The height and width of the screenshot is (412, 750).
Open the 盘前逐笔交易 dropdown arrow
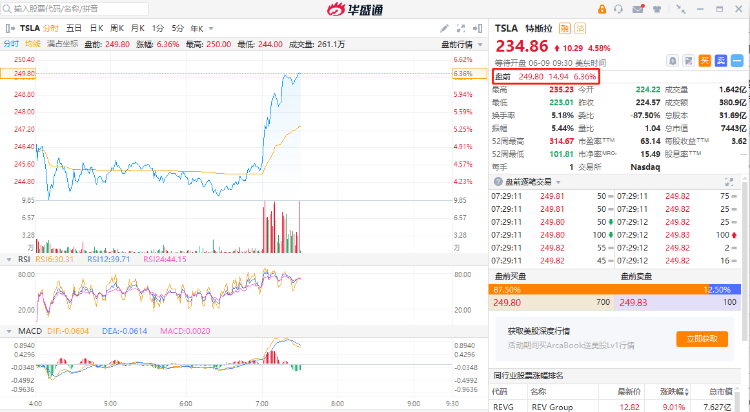pyautogui.click(x=558, y=182)
